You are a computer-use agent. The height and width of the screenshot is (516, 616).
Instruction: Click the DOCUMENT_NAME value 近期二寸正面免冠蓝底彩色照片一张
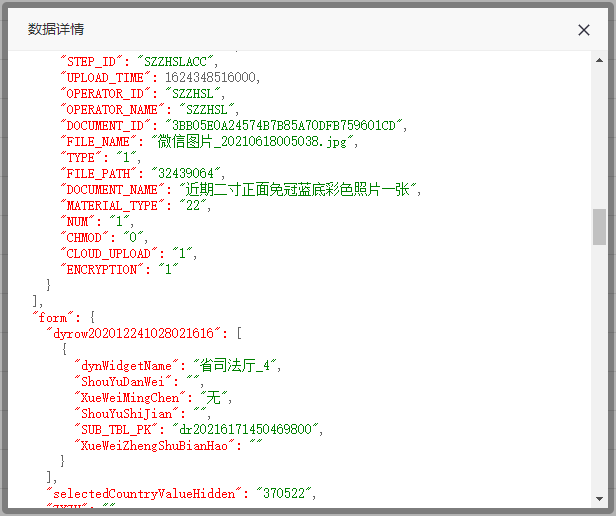(x=294, y=189)
